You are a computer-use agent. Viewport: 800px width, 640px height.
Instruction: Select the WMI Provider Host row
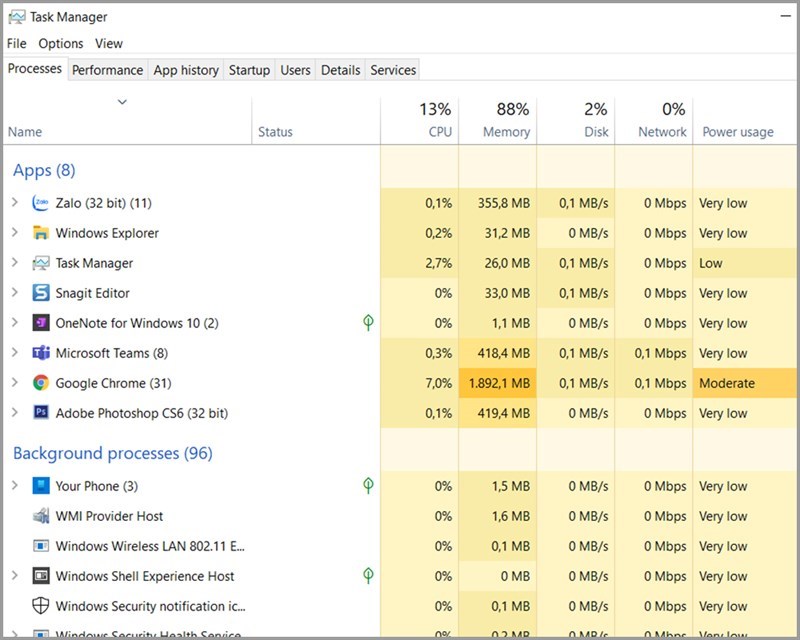pos(110,516)
